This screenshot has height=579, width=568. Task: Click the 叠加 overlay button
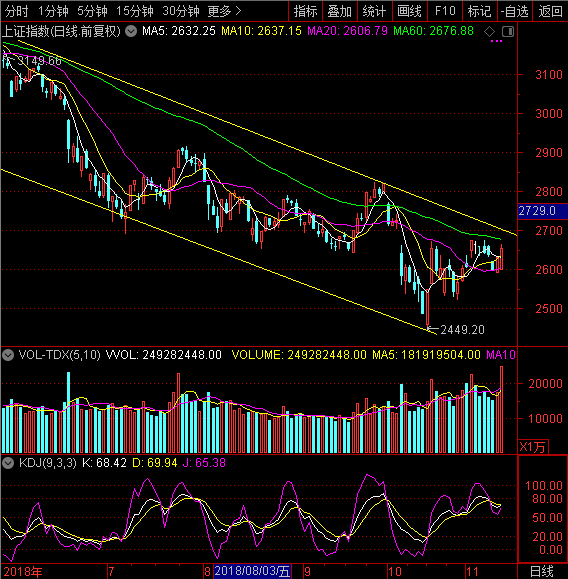point(340,11)
